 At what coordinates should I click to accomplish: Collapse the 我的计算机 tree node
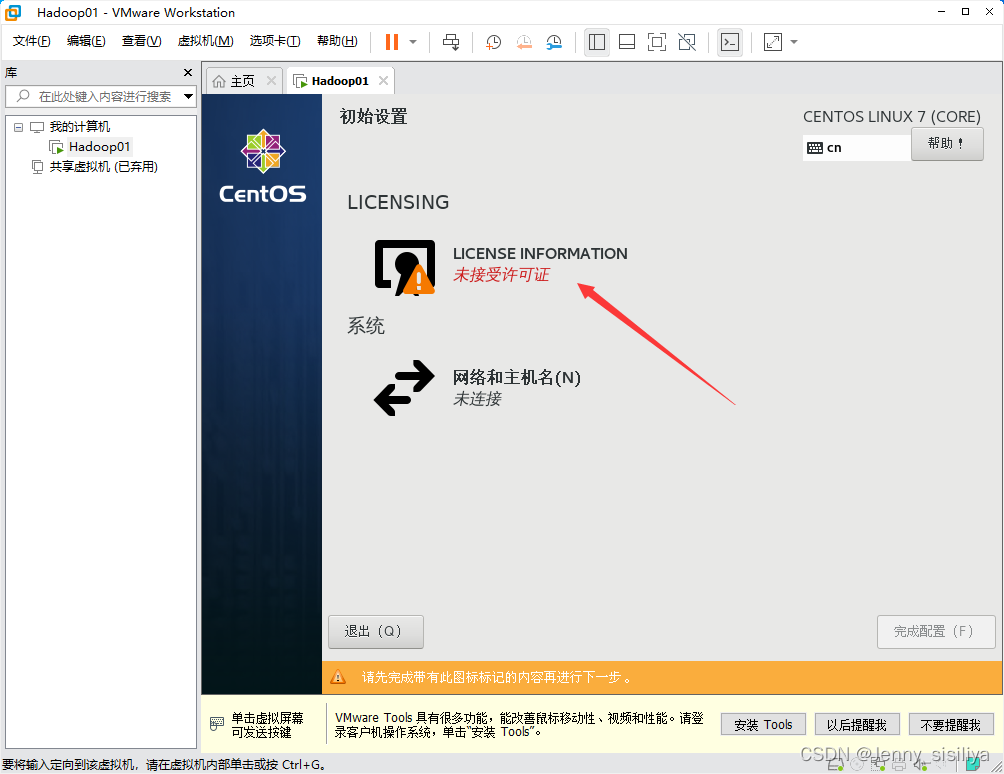(16, 126)
